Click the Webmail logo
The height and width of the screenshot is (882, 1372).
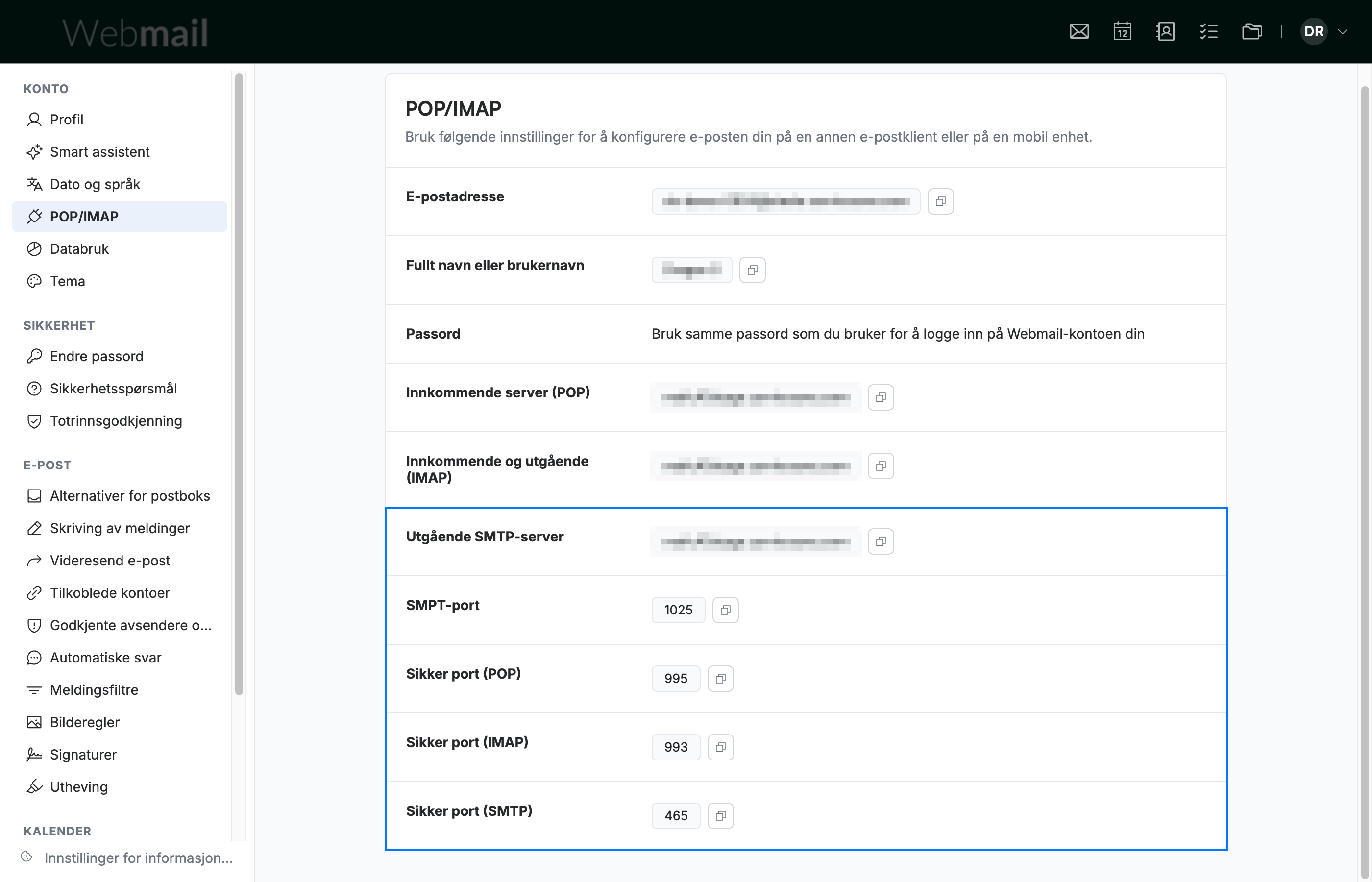[x=135, y=32]
